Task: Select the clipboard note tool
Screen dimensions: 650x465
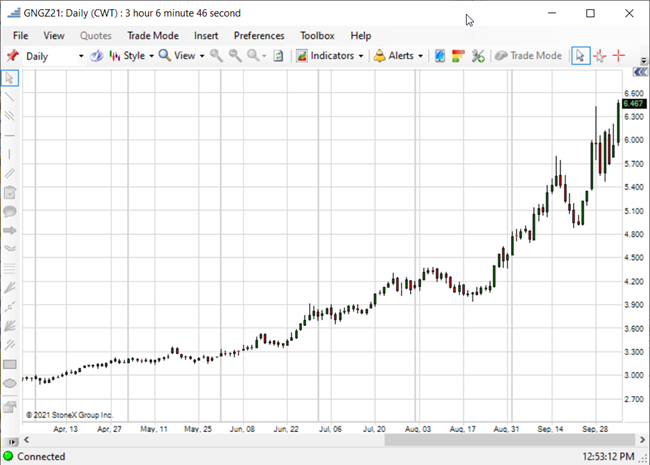Action: [10, 192]
